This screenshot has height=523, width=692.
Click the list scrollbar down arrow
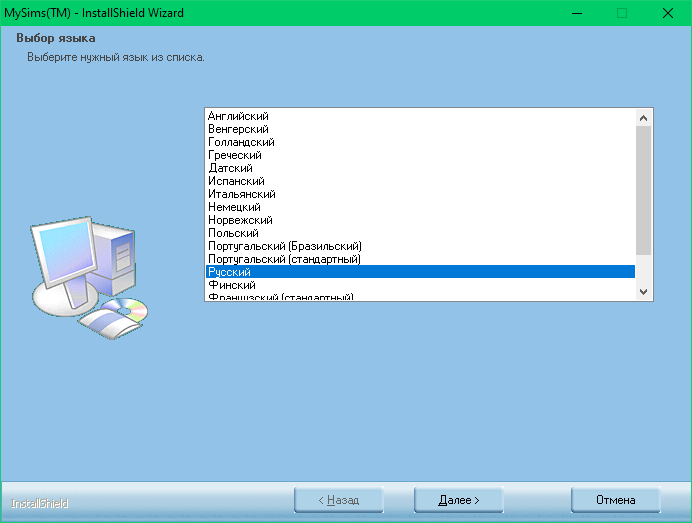pos(643,292)
